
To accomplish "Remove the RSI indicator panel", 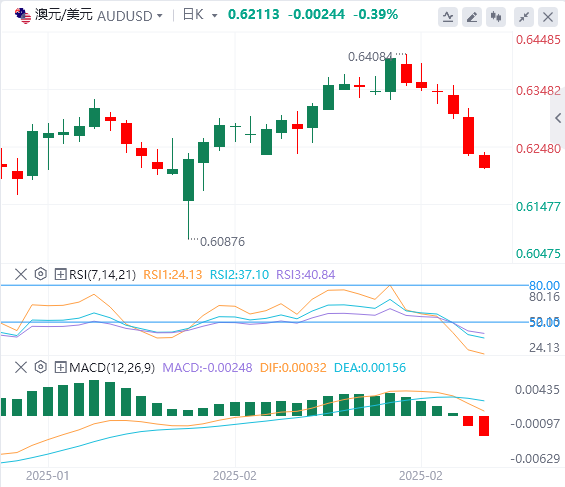I will 21,274.
